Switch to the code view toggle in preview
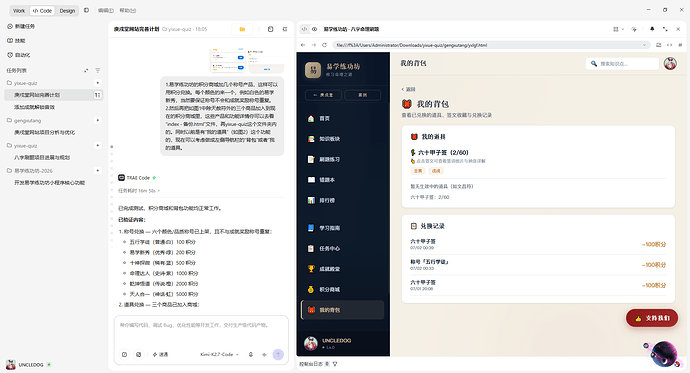 305,29
